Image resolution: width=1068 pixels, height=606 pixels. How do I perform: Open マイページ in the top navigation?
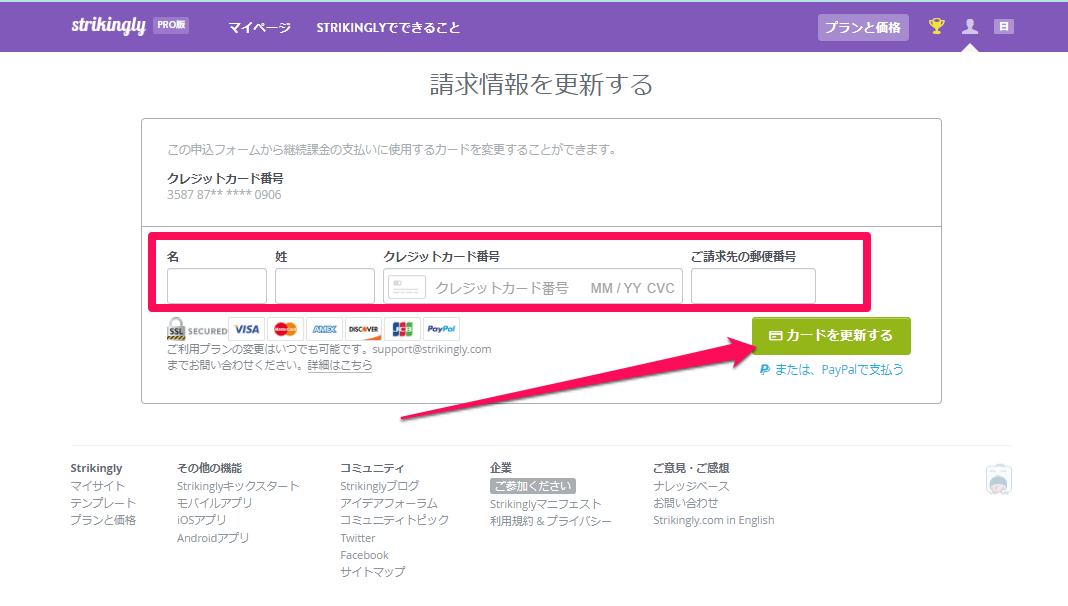[x=260, y=27]
